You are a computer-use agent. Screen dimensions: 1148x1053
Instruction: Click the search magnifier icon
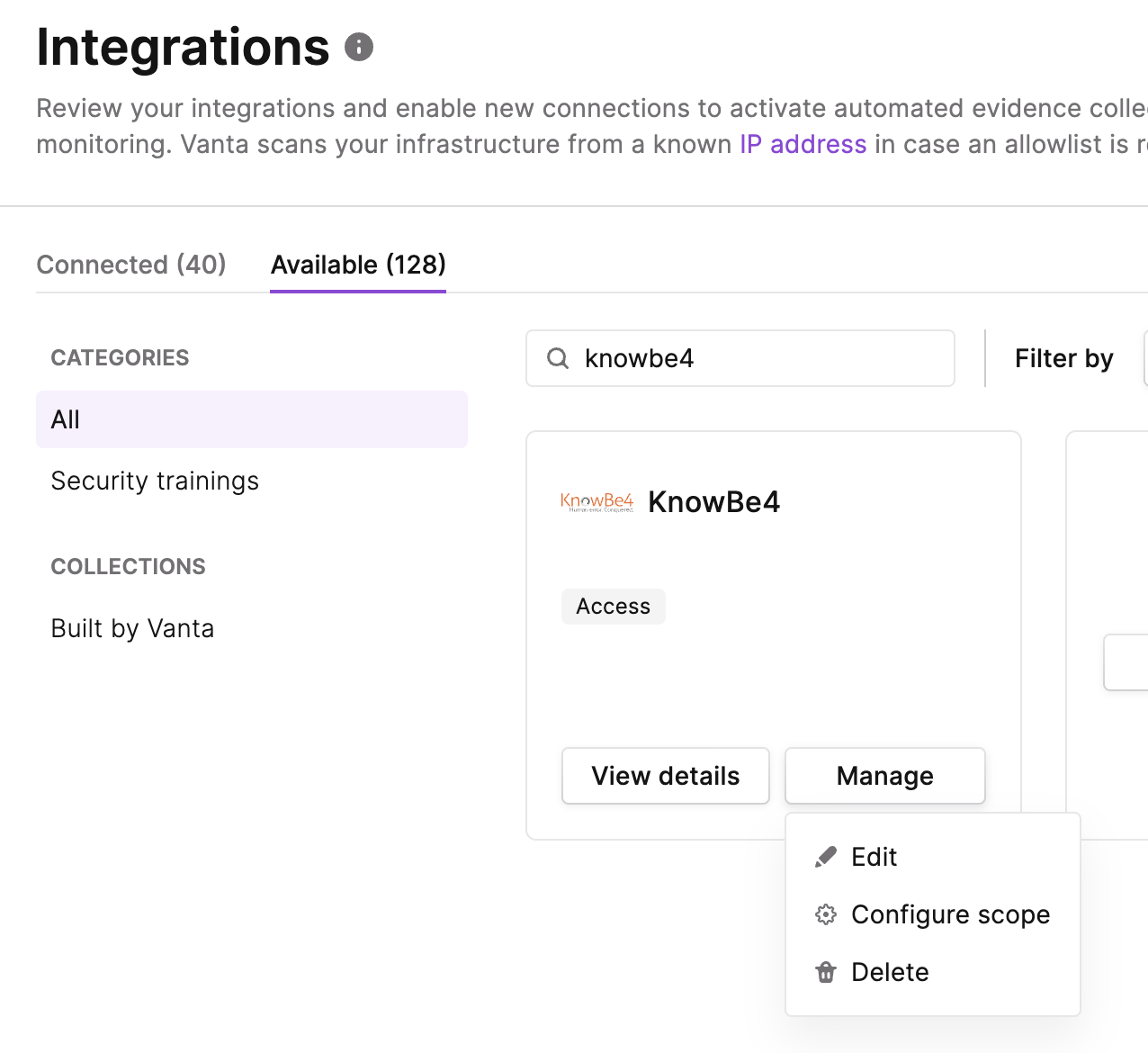tap(558, 358)
